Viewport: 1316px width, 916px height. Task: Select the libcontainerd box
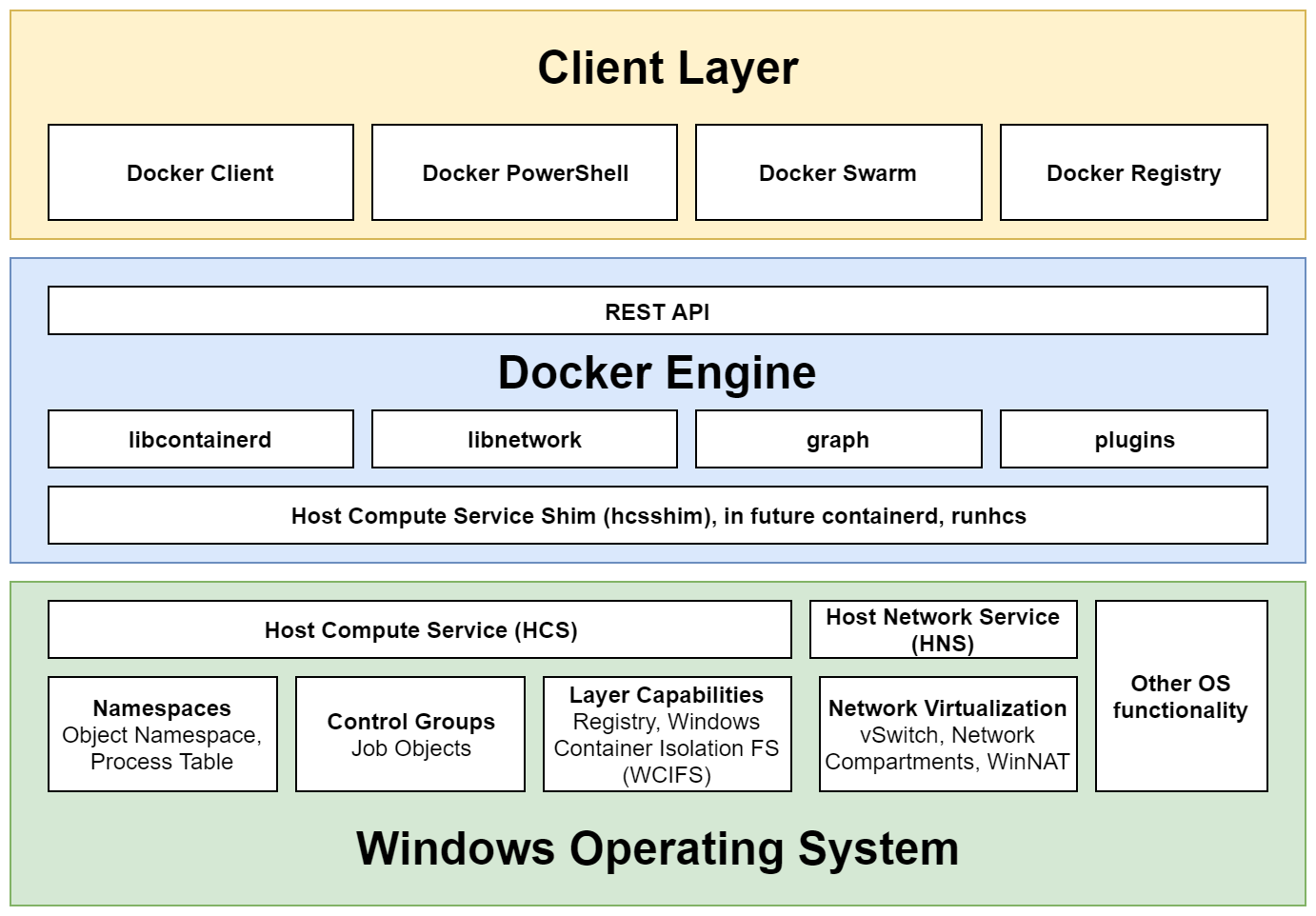[201, 439]
